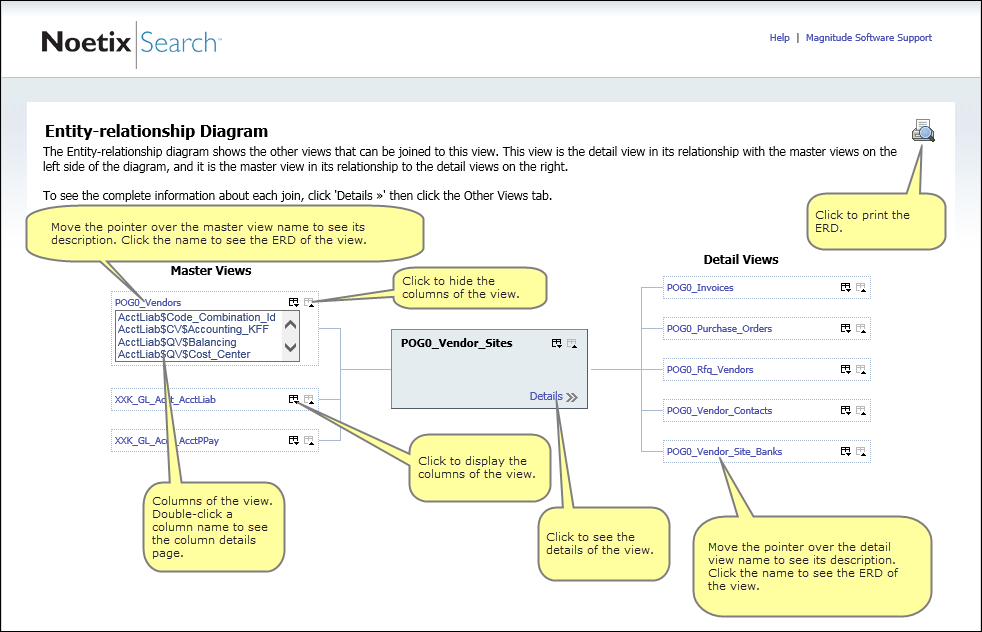
Task: Click the Entity-relationship Diagram heading
Action: [157, 131]
